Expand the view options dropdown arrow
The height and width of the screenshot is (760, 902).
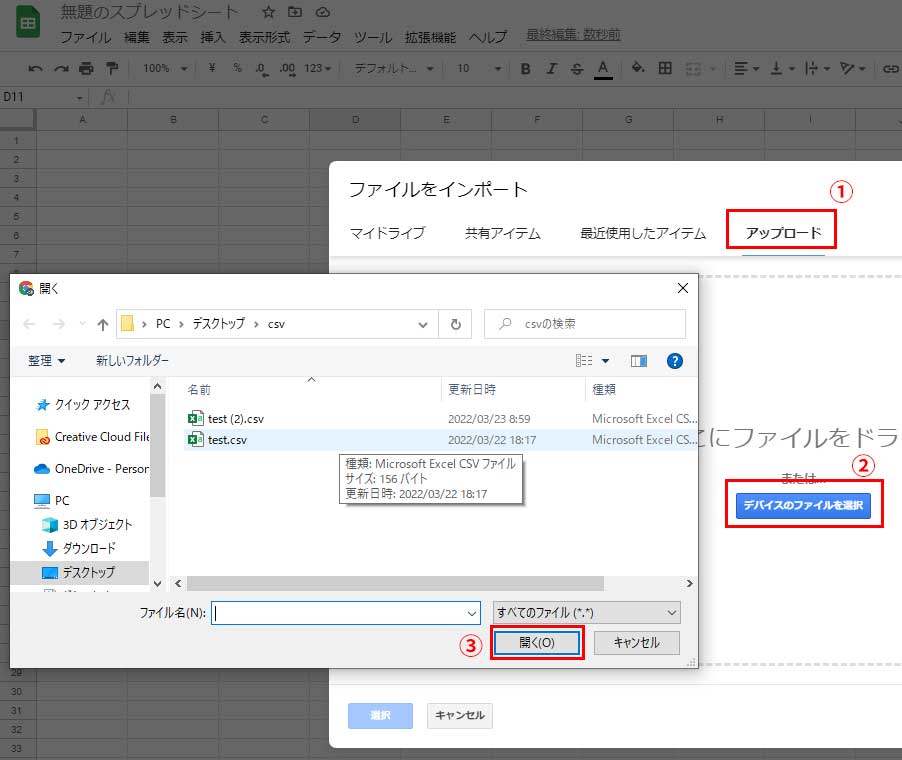tap(605, 361)
